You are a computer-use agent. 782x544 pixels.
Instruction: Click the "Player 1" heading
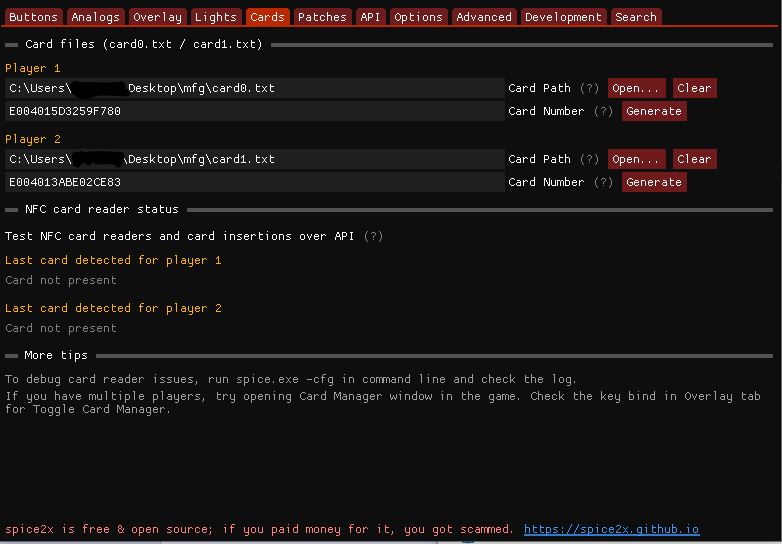pos(33,68)
